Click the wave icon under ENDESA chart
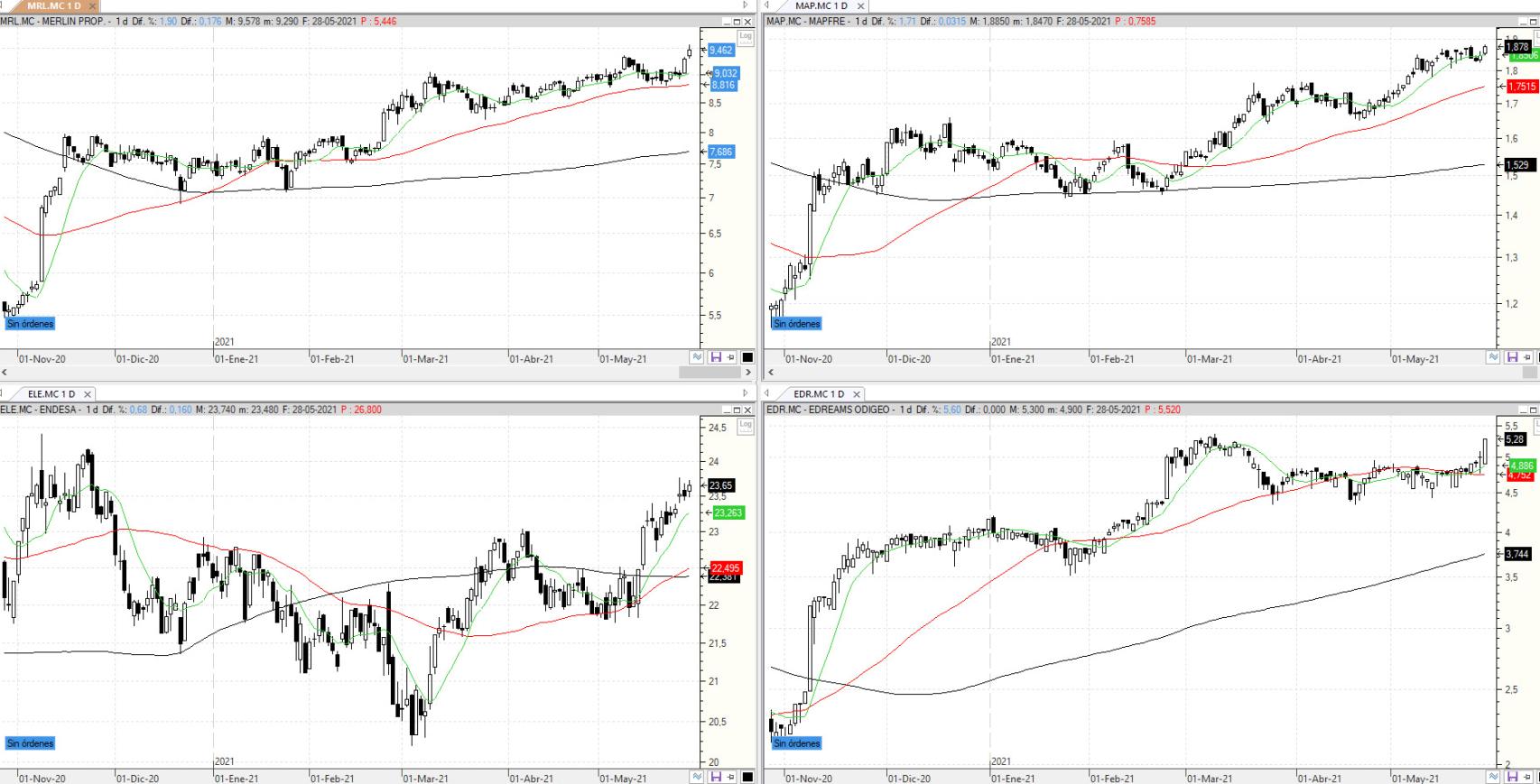The image size is (1540, 784). pyautogui.click(x=697, y=777)
